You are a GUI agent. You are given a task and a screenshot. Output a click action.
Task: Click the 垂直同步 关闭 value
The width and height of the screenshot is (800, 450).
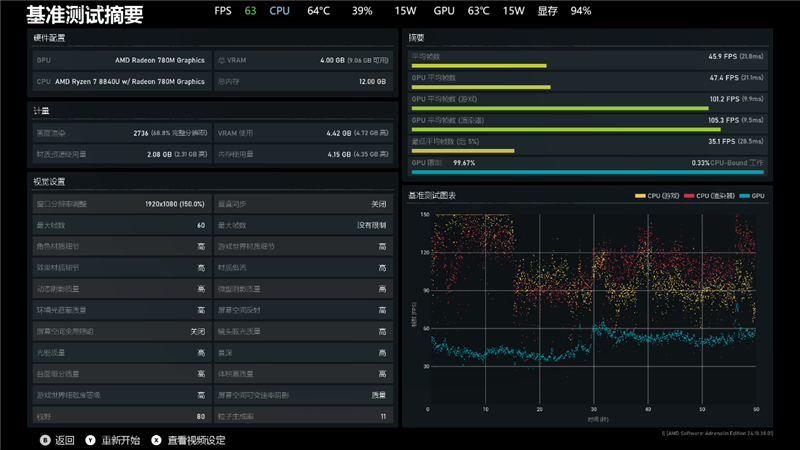click(379, 204)
